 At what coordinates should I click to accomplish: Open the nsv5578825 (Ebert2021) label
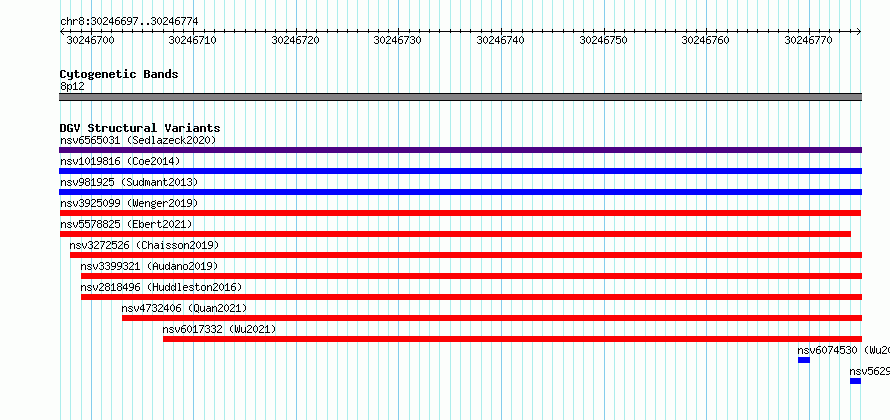(x=126, y=224)
